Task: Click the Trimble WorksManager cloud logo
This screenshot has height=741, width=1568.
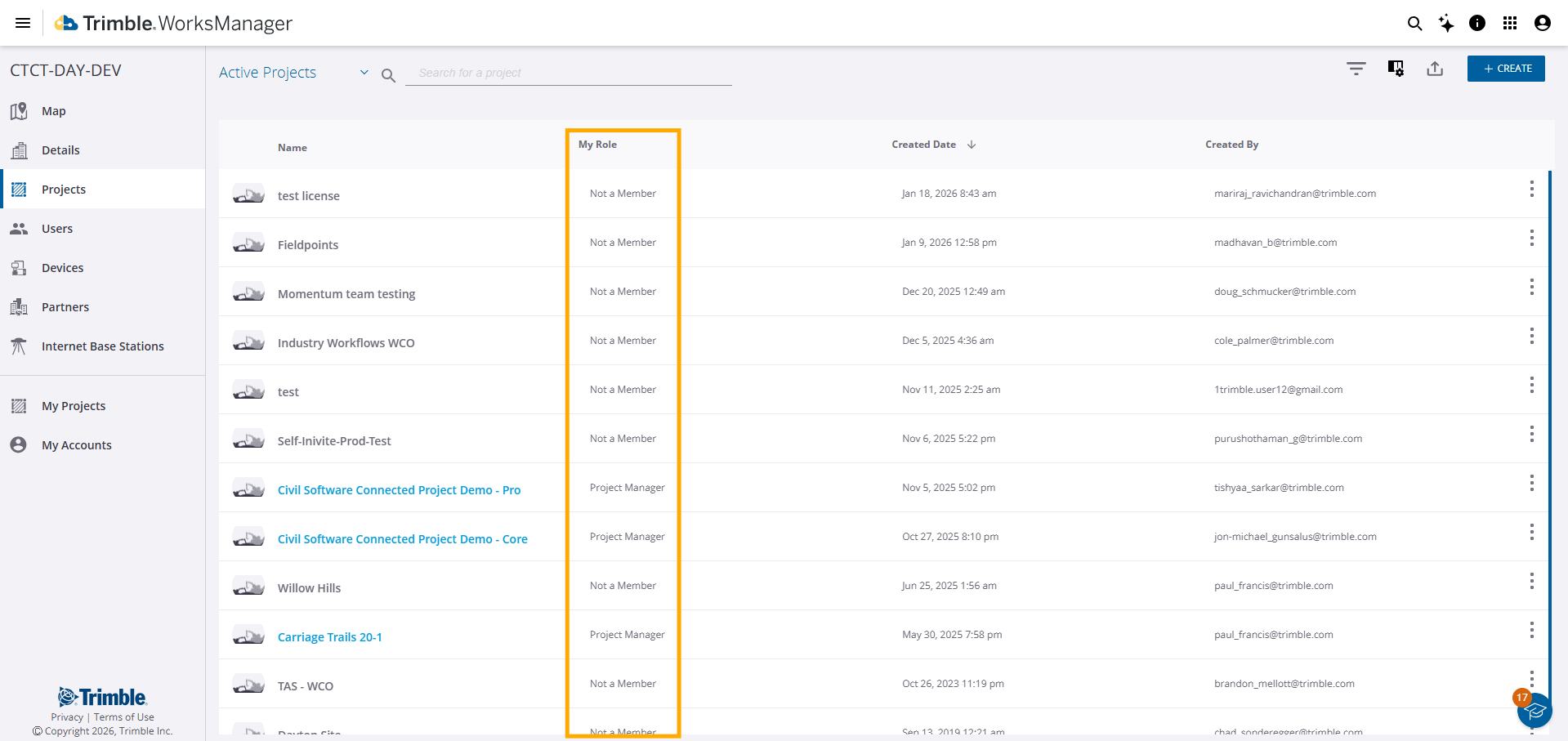Action: click(66, 23)
